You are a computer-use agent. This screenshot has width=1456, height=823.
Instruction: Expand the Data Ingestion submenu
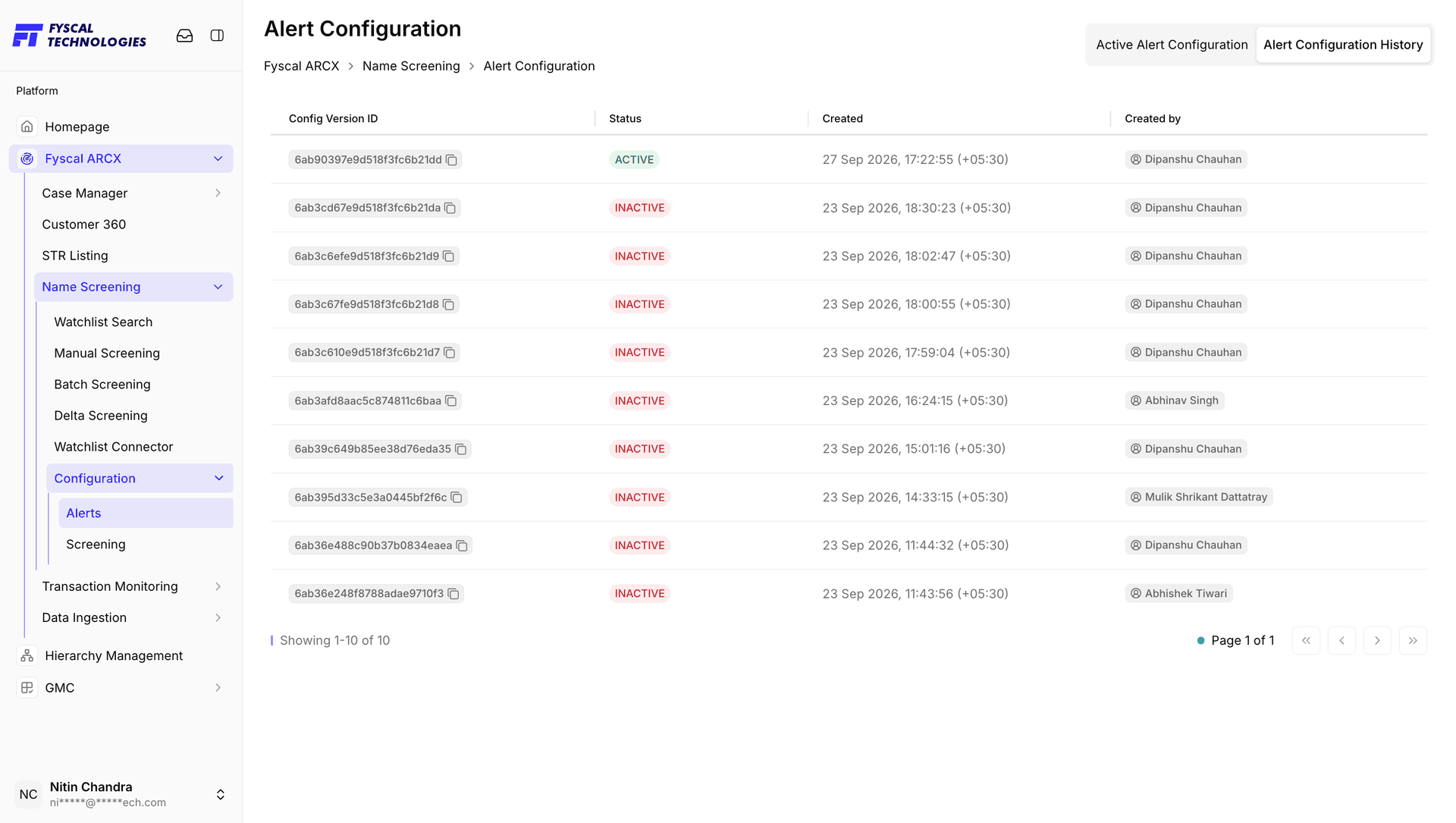click(x=218, y=617)
